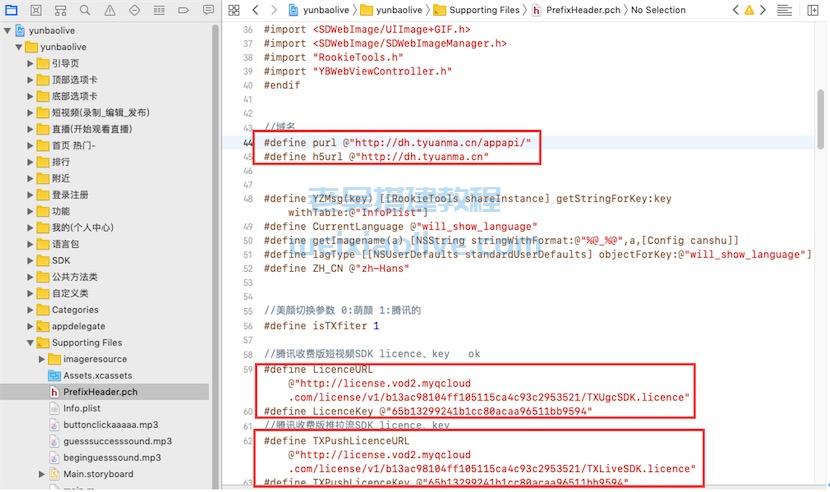
Task: Open the Breakpoint navigator icon
Action: tap(183, 10)
